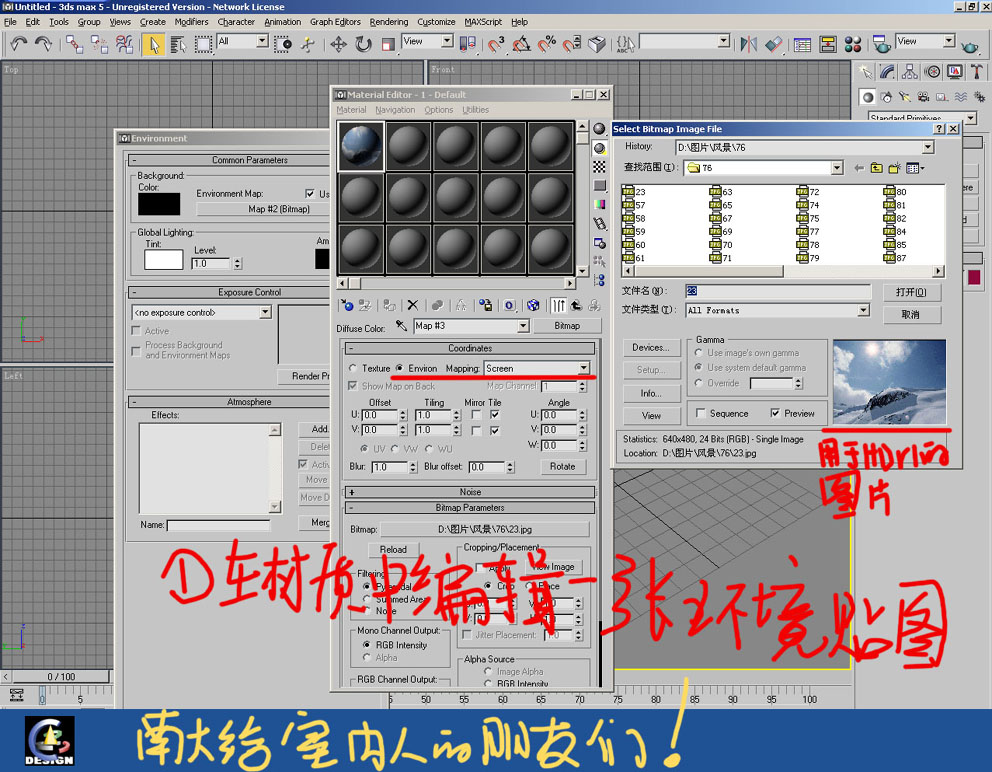Image resolution: width=992 pixels, height=772 pixels.
Task: Open Material Editor Navigation menu
Action: point(395,109)
